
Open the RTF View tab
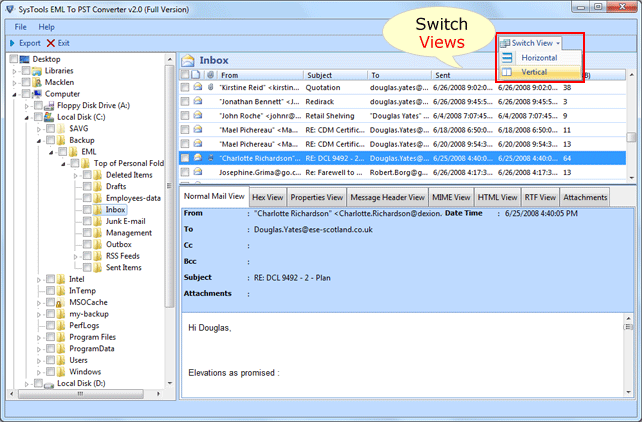point(540,197)
